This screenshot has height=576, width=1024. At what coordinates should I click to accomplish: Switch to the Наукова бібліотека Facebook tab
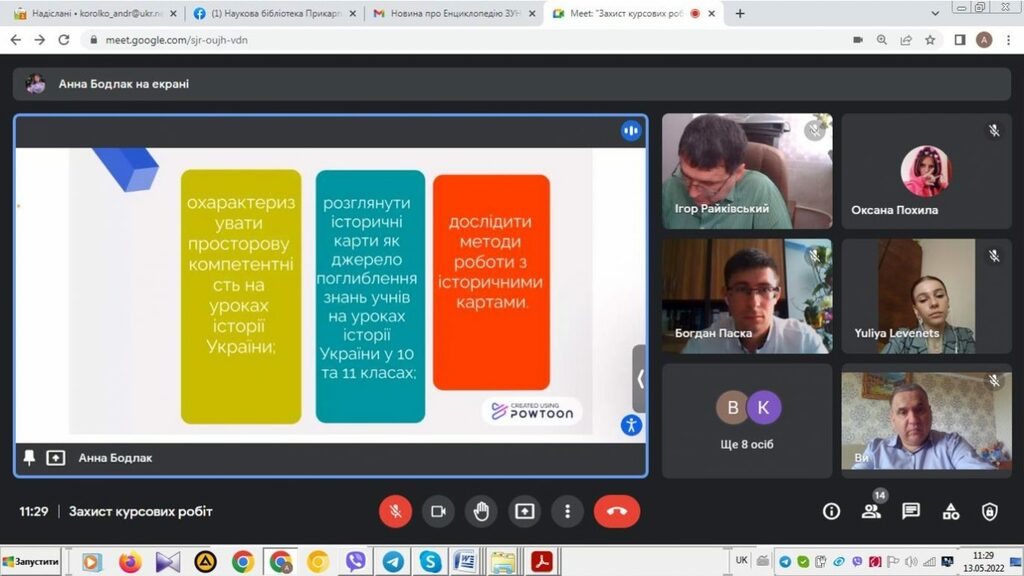coord(273,14)
